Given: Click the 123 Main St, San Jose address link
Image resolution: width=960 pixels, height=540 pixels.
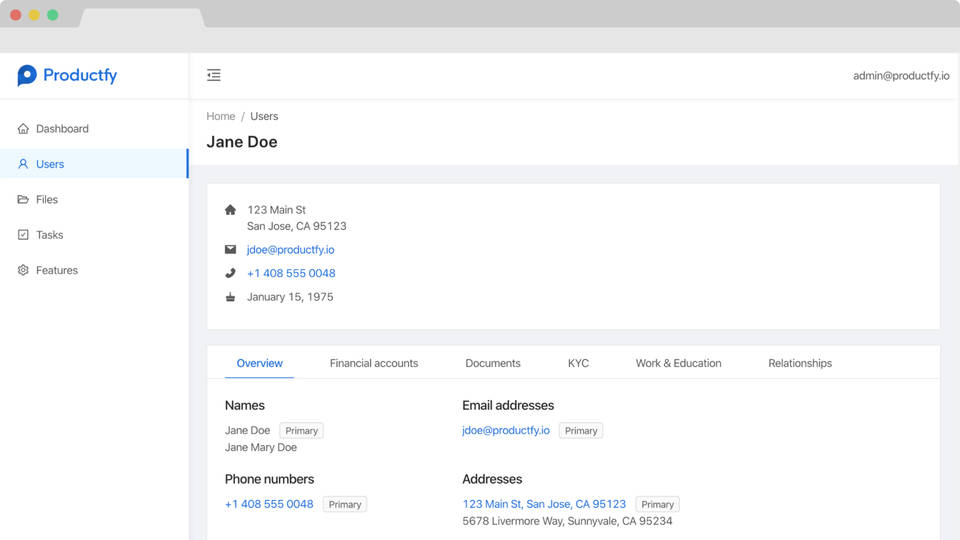Looking at the screenshot, I should pos(544,504).
